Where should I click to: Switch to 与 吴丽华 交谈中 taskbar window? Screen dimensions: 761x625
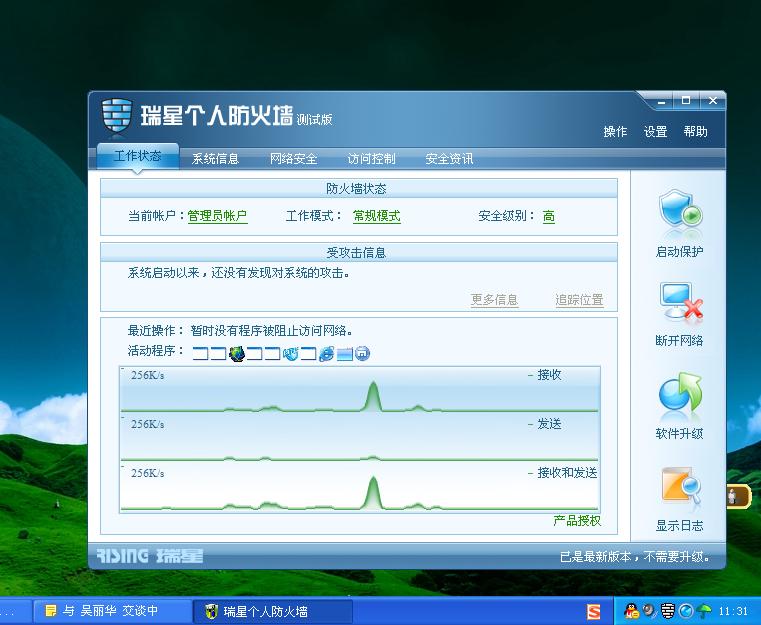(x=112, y=611)
